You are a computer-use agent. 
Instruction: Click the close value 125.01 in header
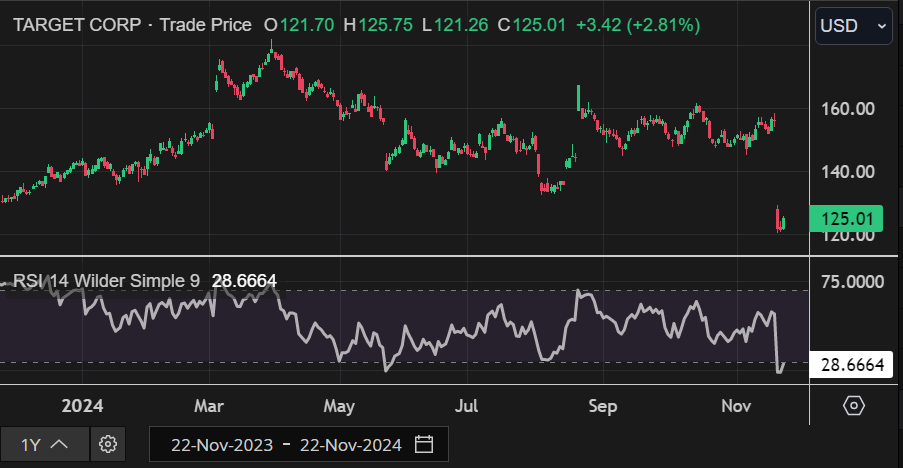539,25
